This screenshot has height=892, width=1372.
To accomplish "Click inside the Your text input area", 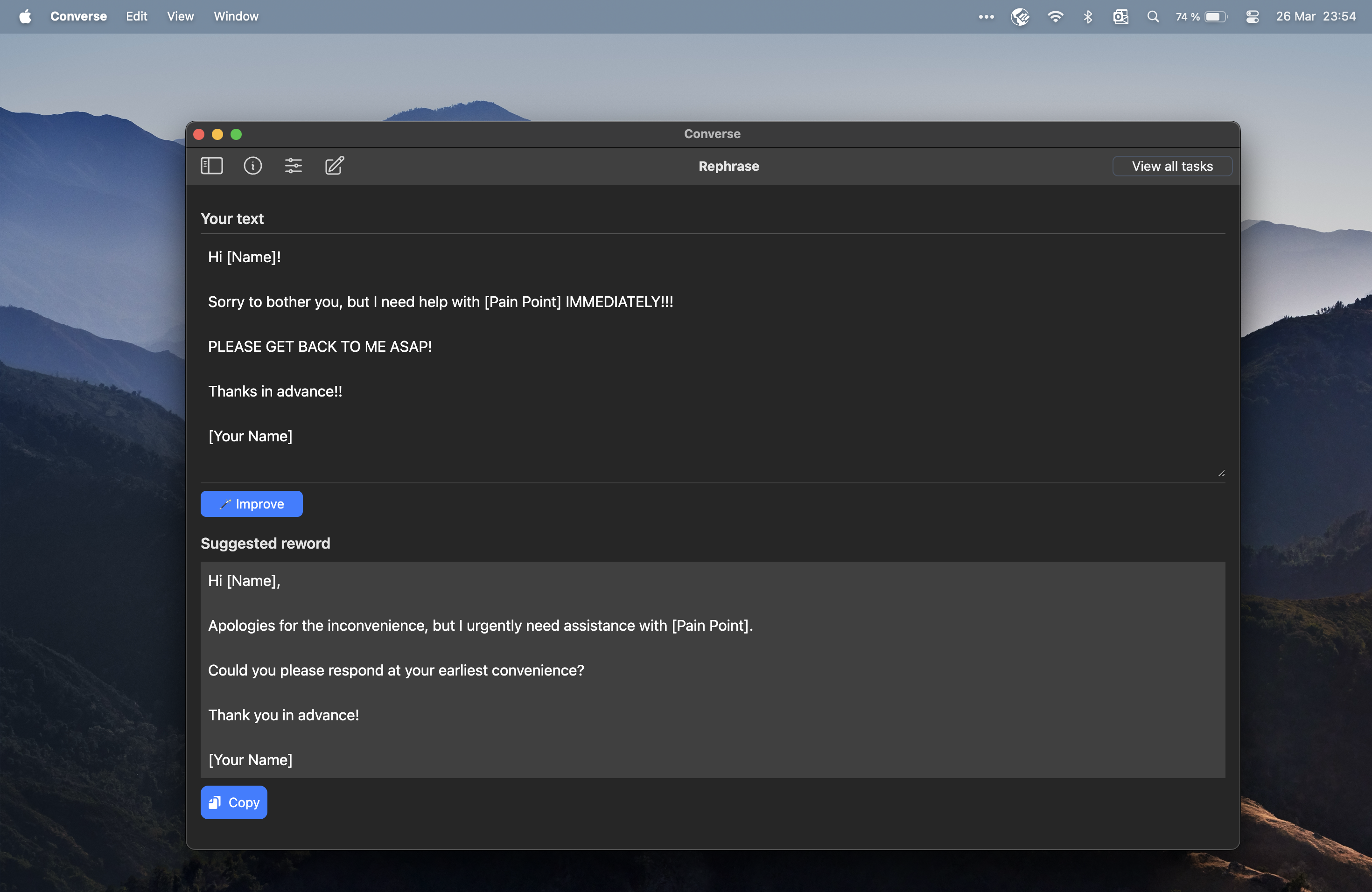I will tap(713, 358).
